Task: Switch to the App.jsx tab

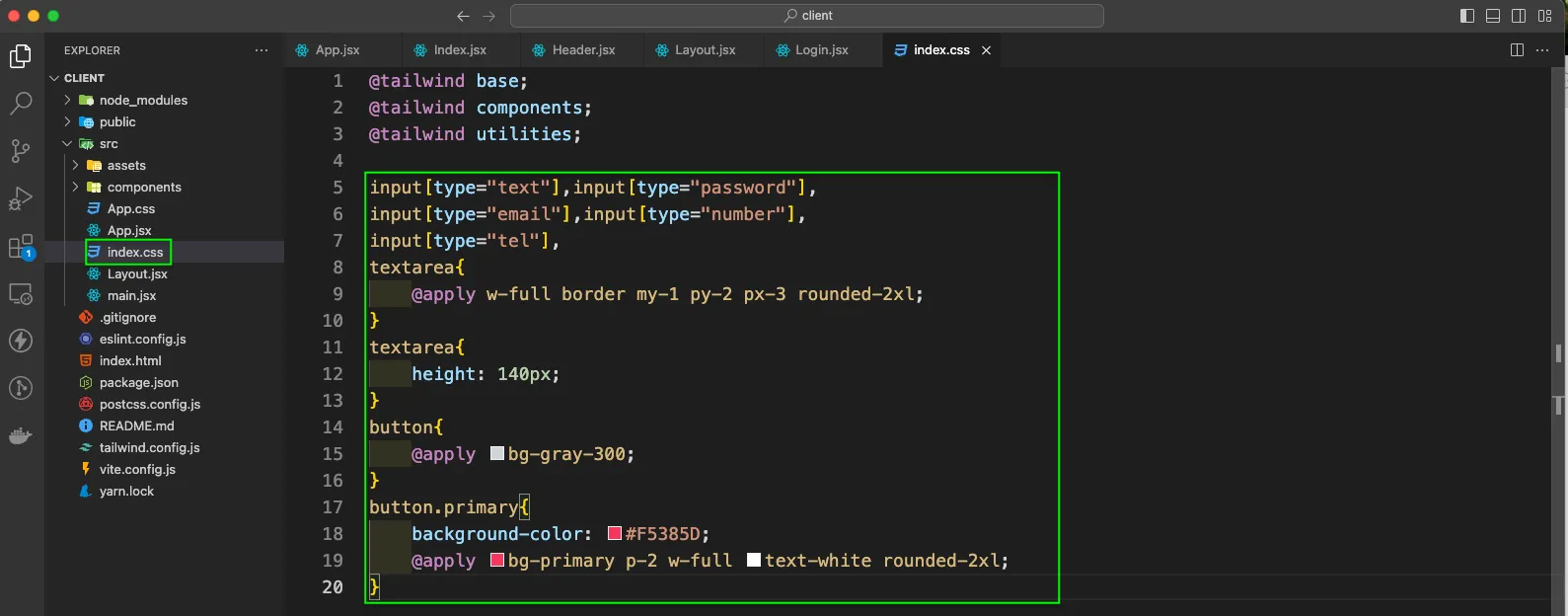Action: 336,50
